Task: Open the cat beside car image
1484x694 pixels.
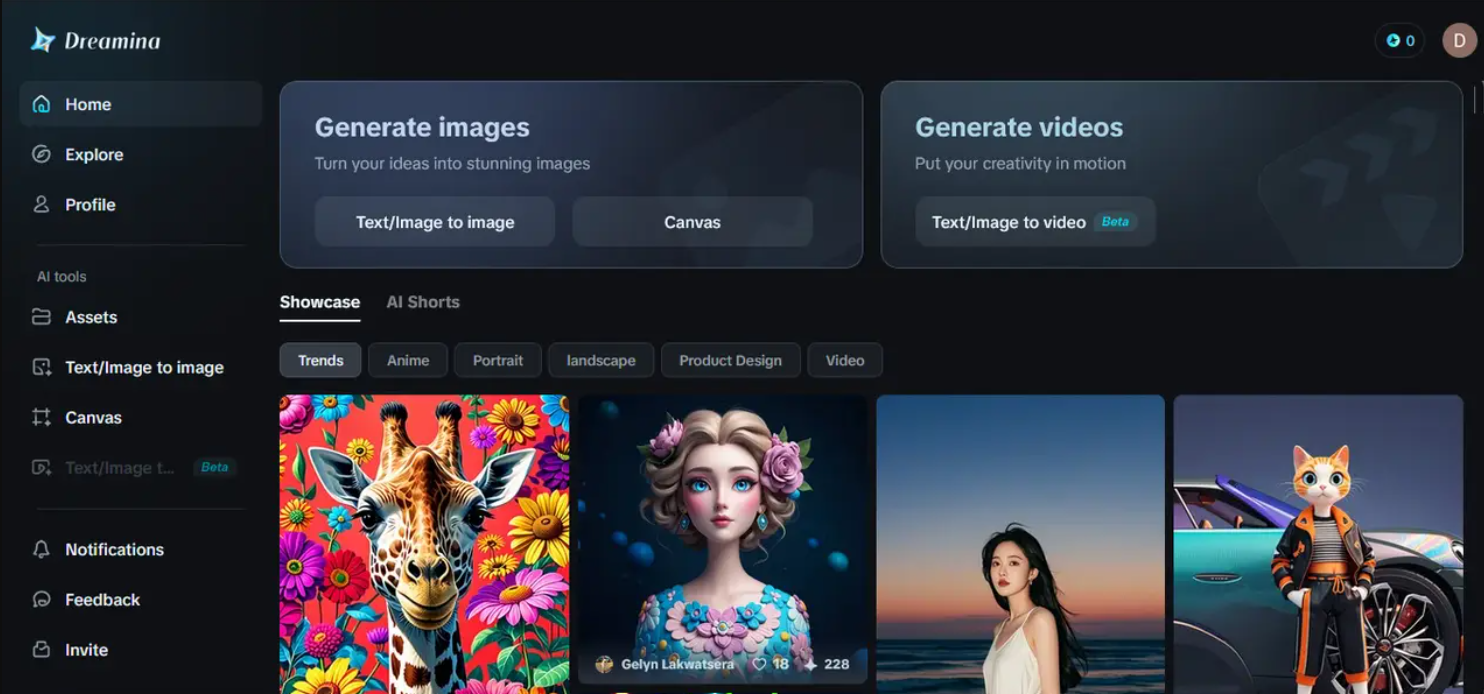Action: tap(1318, 544)
